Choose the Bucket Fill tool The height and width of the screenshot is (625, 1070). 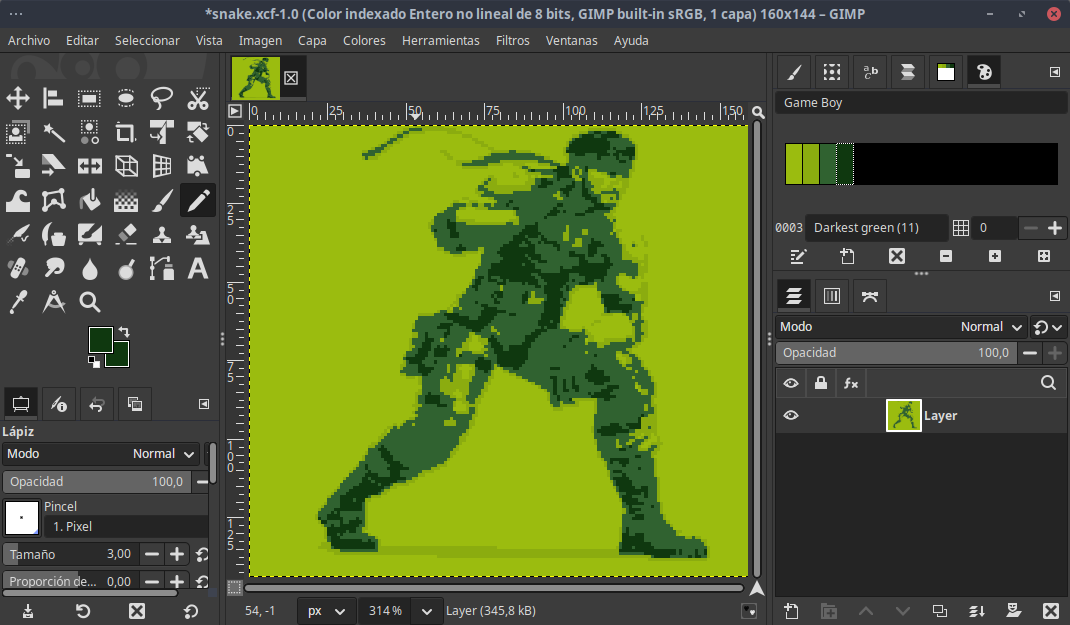pyautogui.click(x=90, y=201)
